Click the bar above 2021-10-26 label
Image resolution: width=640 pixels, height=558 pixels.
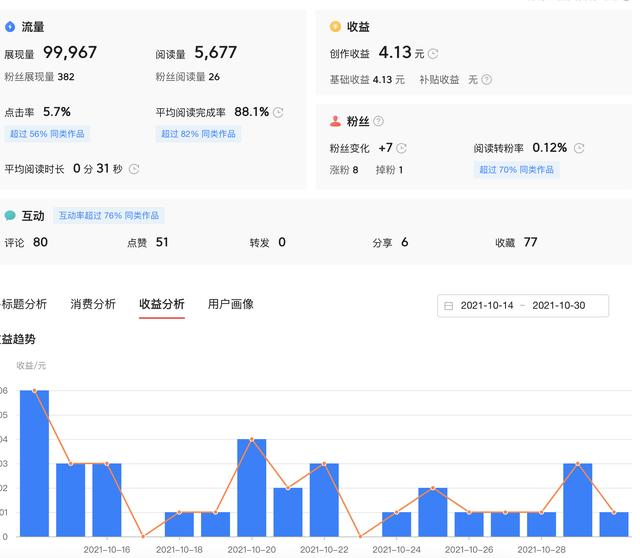(469, 524)
